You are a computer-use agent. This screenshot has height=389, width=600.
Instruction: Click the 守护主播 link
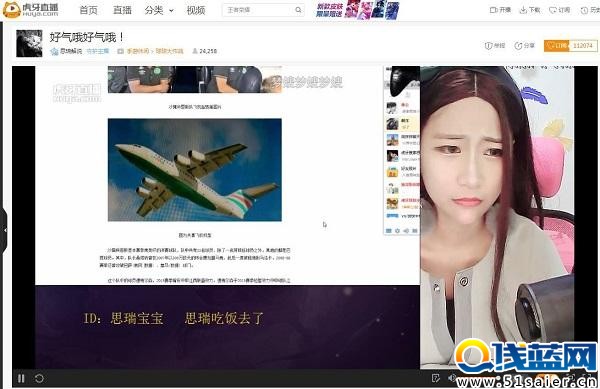coord(98,51)
